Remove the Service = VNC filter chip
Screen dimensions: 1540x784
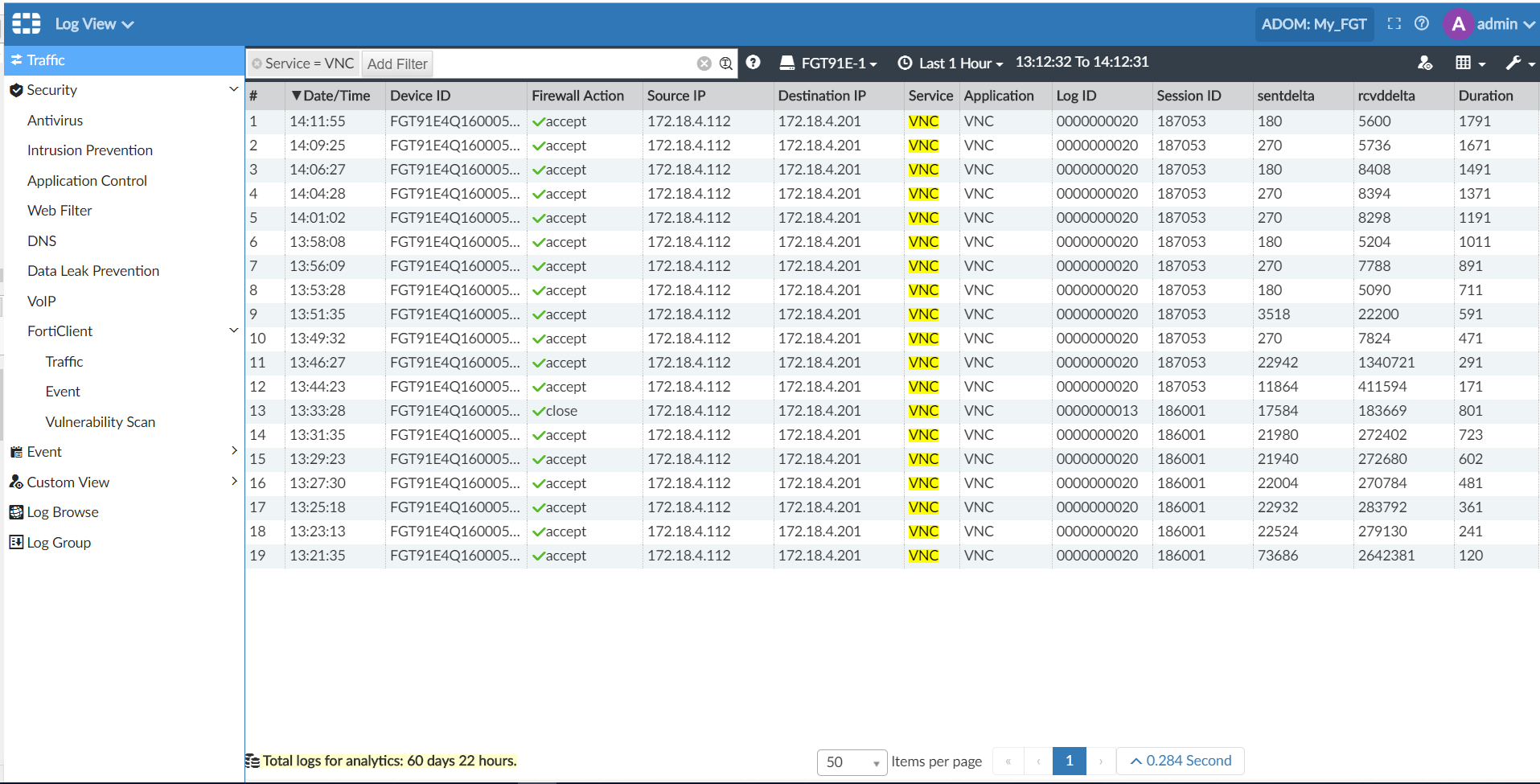257,64
